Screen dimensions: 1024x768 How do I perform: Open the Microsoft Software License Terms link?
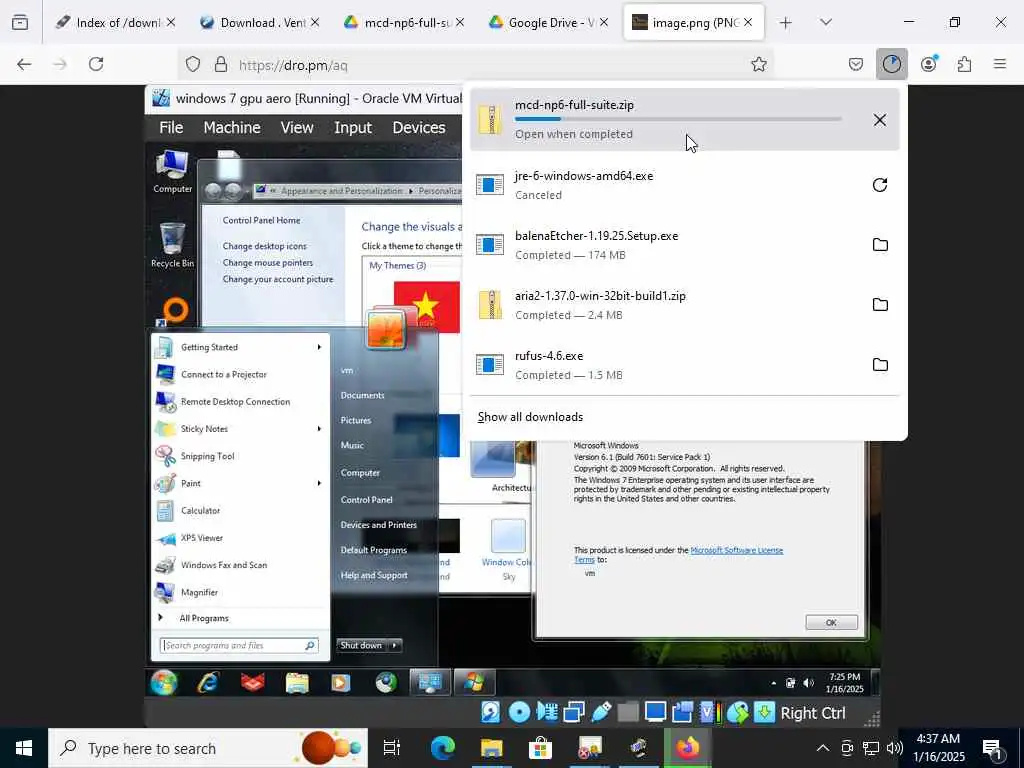736,551
